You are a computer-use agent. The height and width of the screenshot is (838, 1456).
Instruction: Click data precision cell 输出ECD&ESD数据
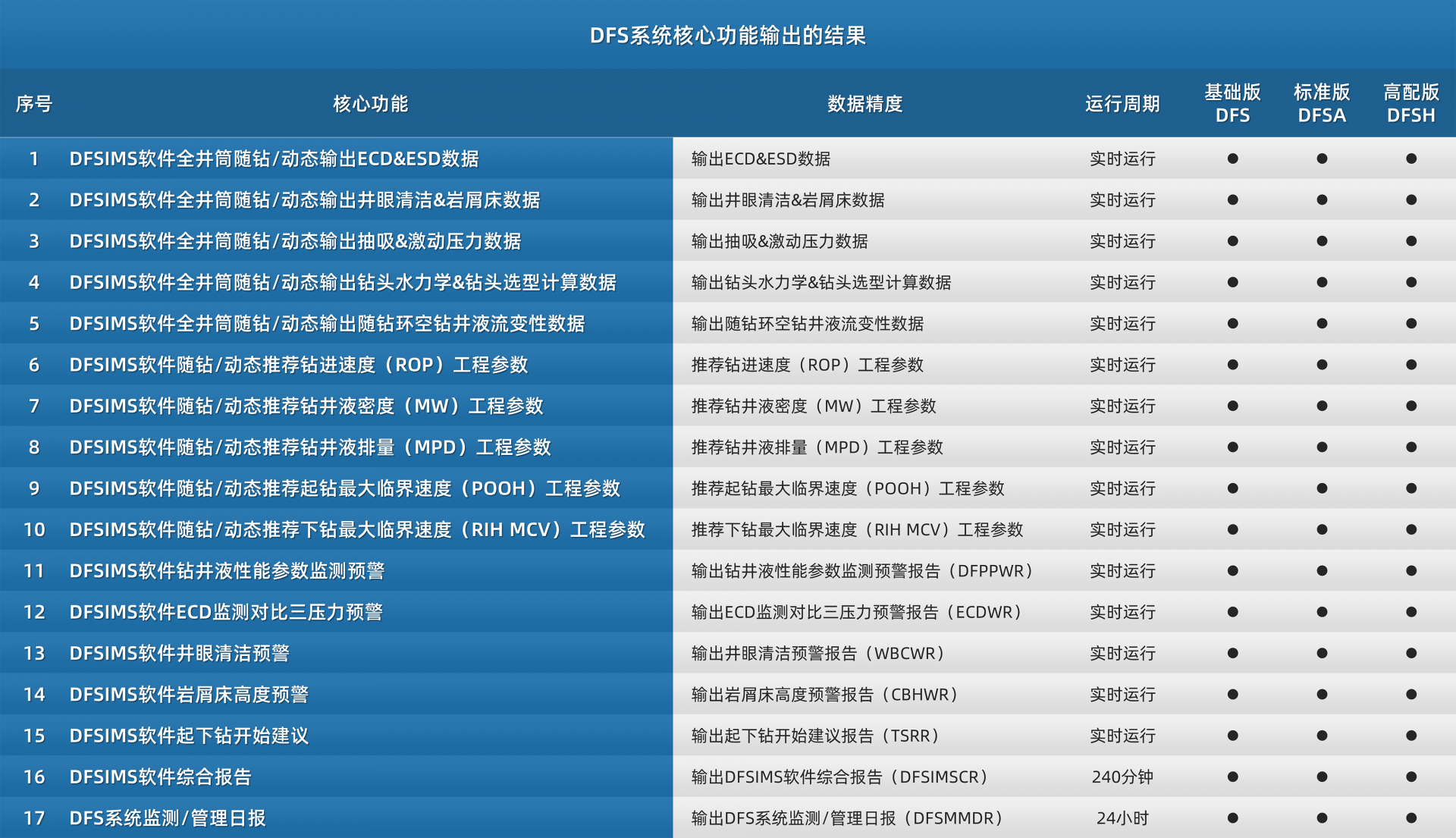pos(761,158)
